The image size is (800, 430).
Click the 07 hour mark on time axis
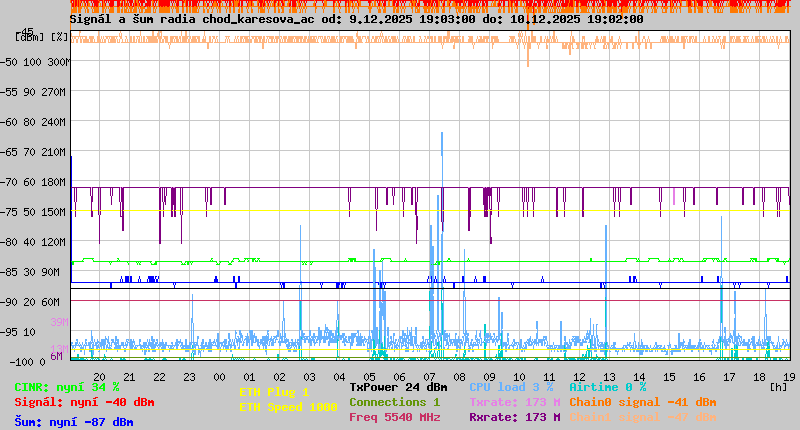429,377
